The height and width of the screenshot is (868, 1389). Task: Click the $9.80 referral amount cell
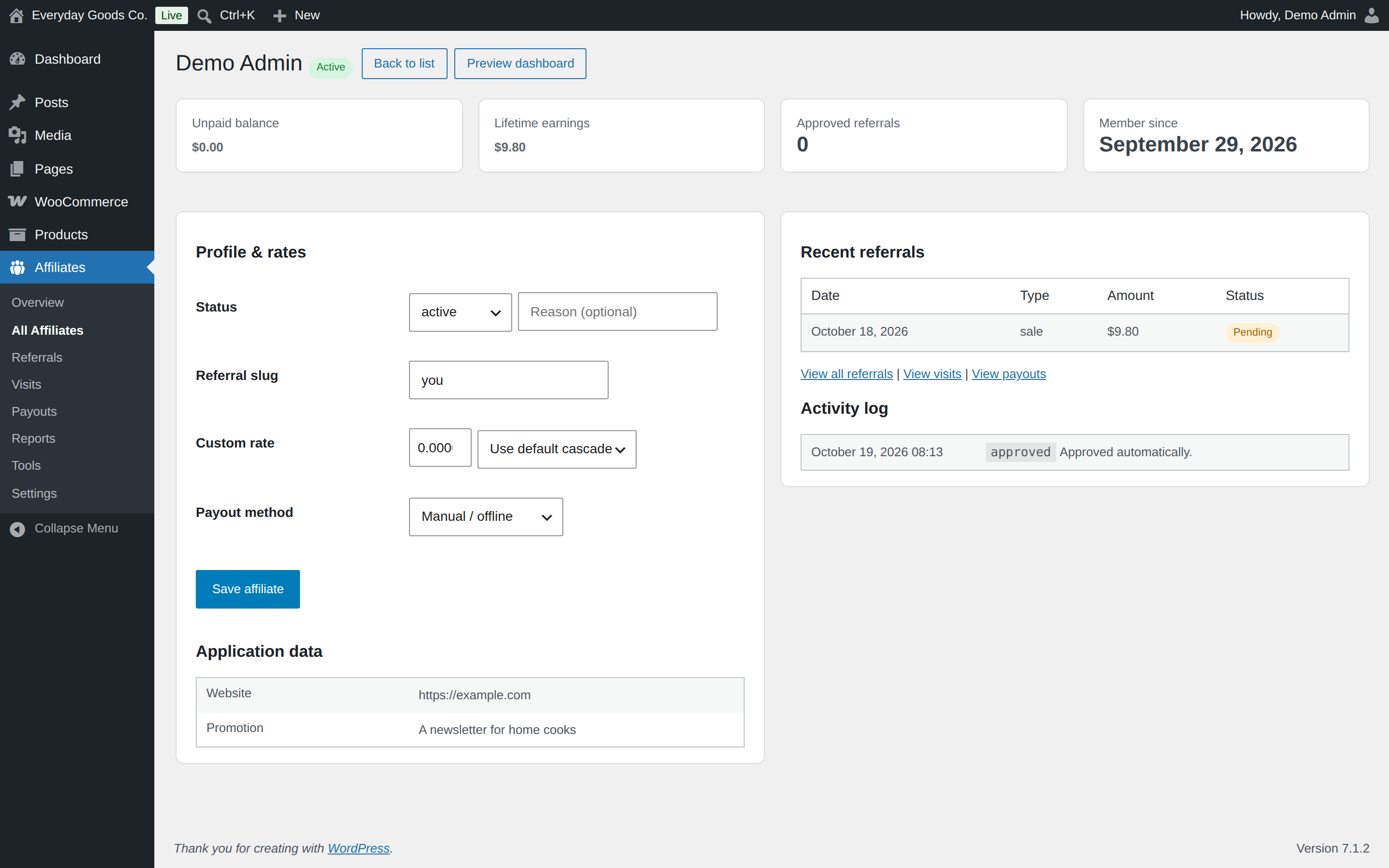click(x=1123, y=332)
